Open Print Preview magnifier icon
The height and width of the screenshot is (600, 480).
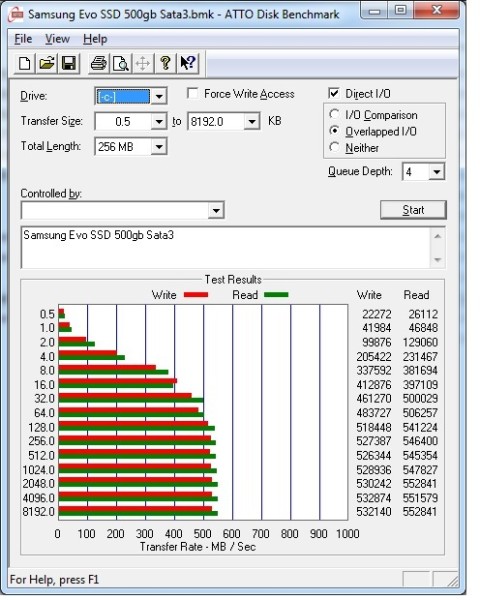[x=121, y=63]
